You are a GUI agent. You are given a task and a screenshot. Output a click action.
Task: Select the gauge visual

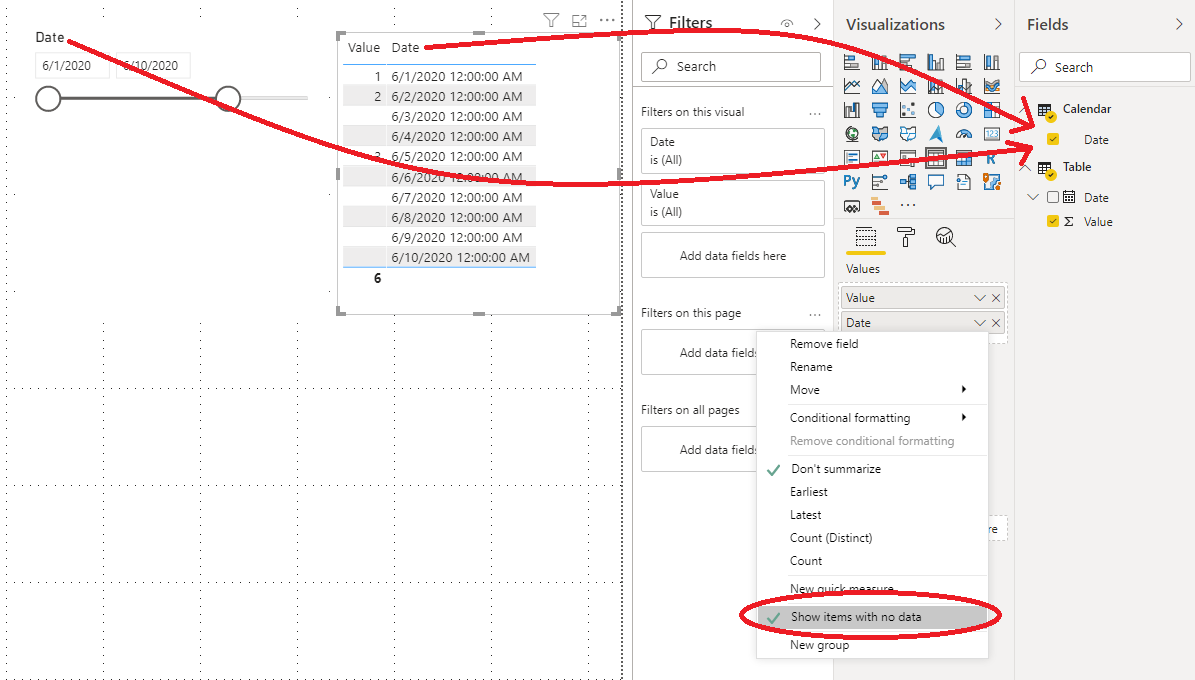964,133
